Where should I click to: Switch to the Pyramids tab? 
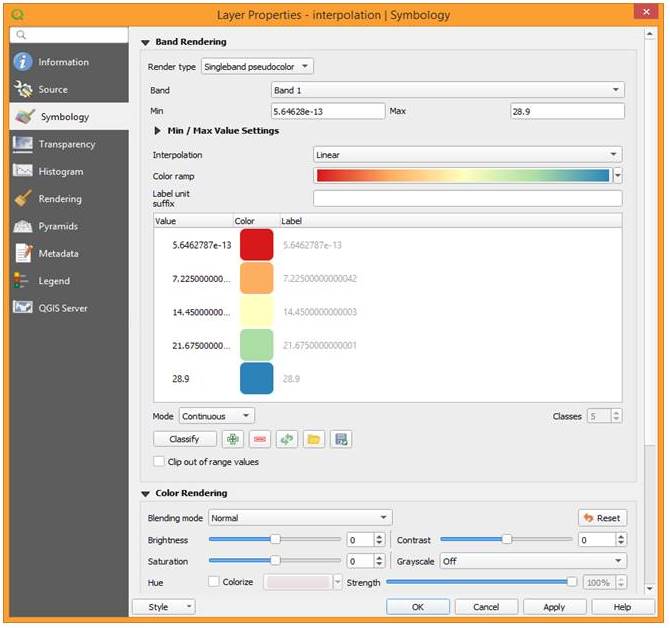[69, 226]
